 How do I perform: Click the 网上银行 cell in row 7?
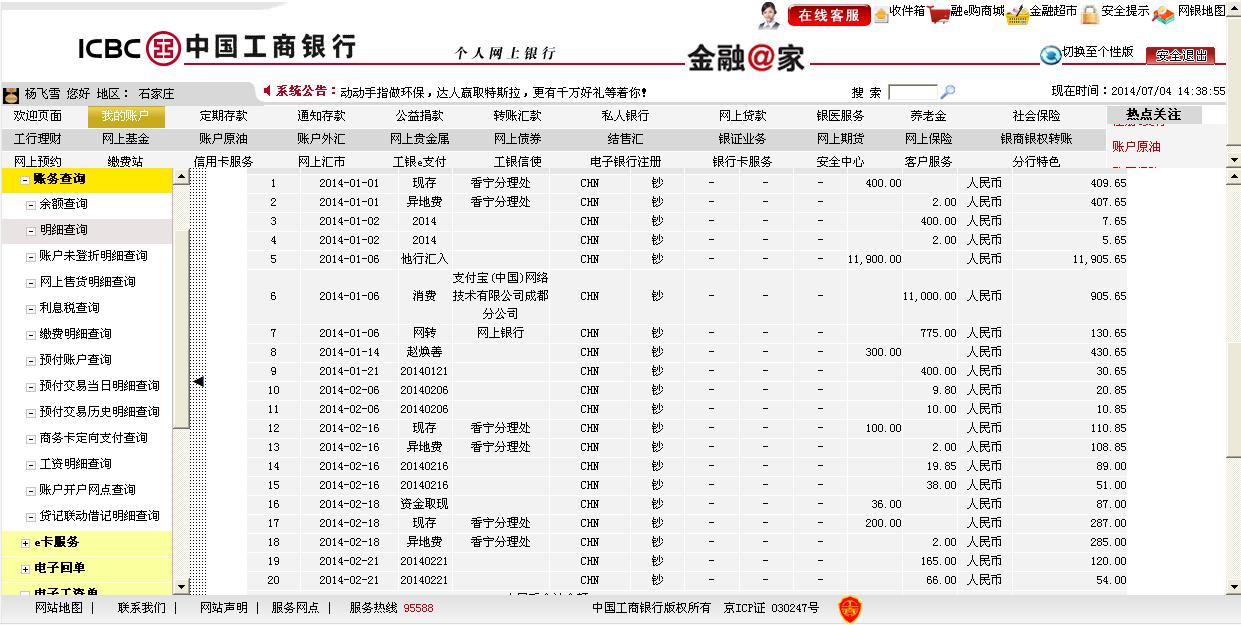(500, 333)
